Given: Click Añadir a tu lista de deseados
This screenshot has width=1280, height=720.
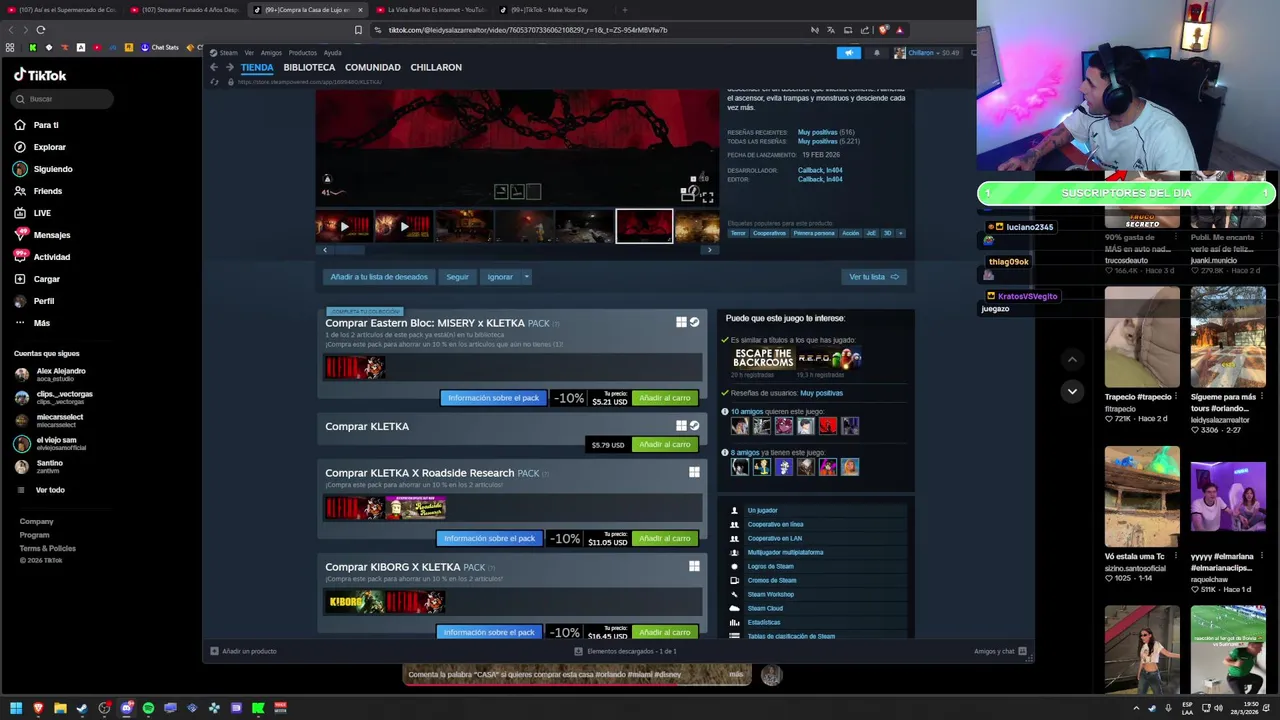Looking at the screenshot, I should [x=379, y=277].
